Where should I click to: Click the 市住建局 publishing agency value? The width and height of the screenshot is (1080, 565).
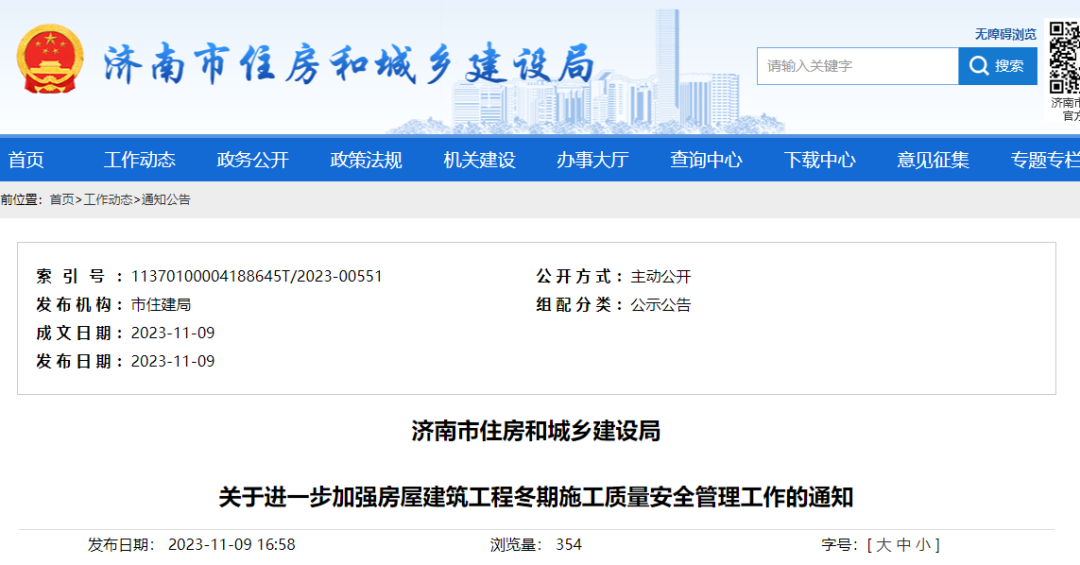[x=160, y=305]
